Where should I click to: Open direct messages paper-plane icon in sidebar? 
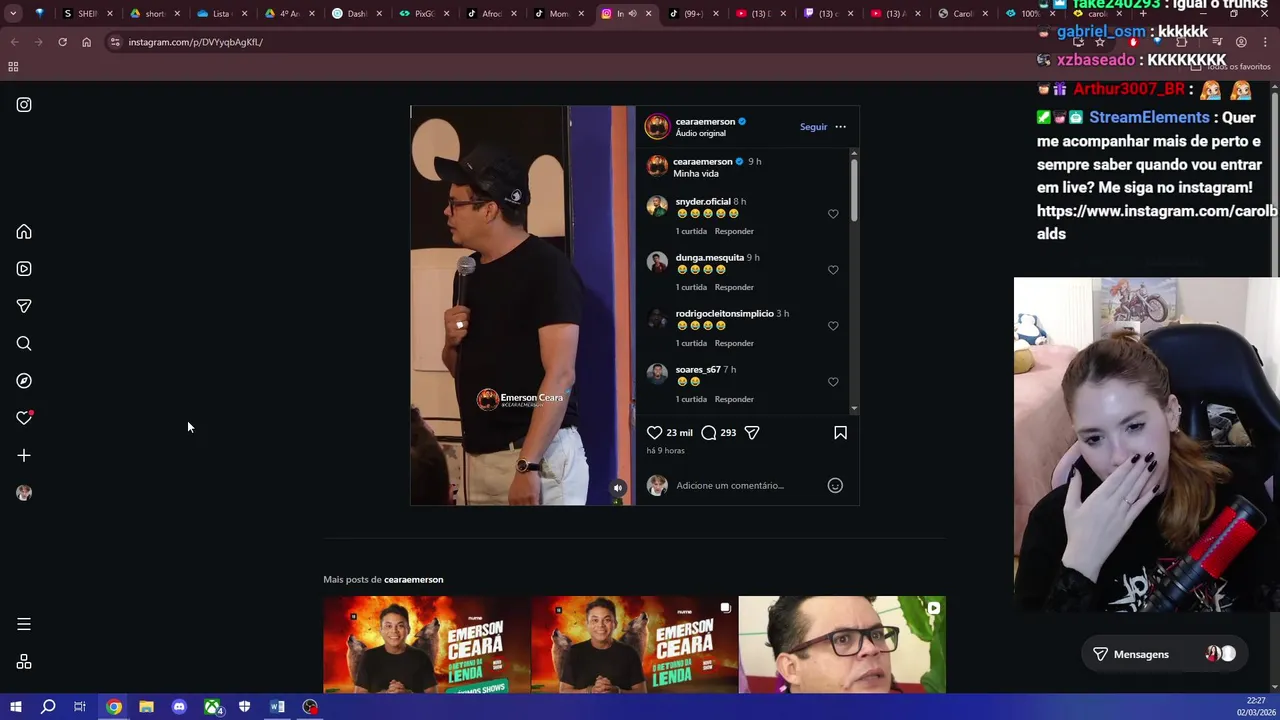point(24,306)
